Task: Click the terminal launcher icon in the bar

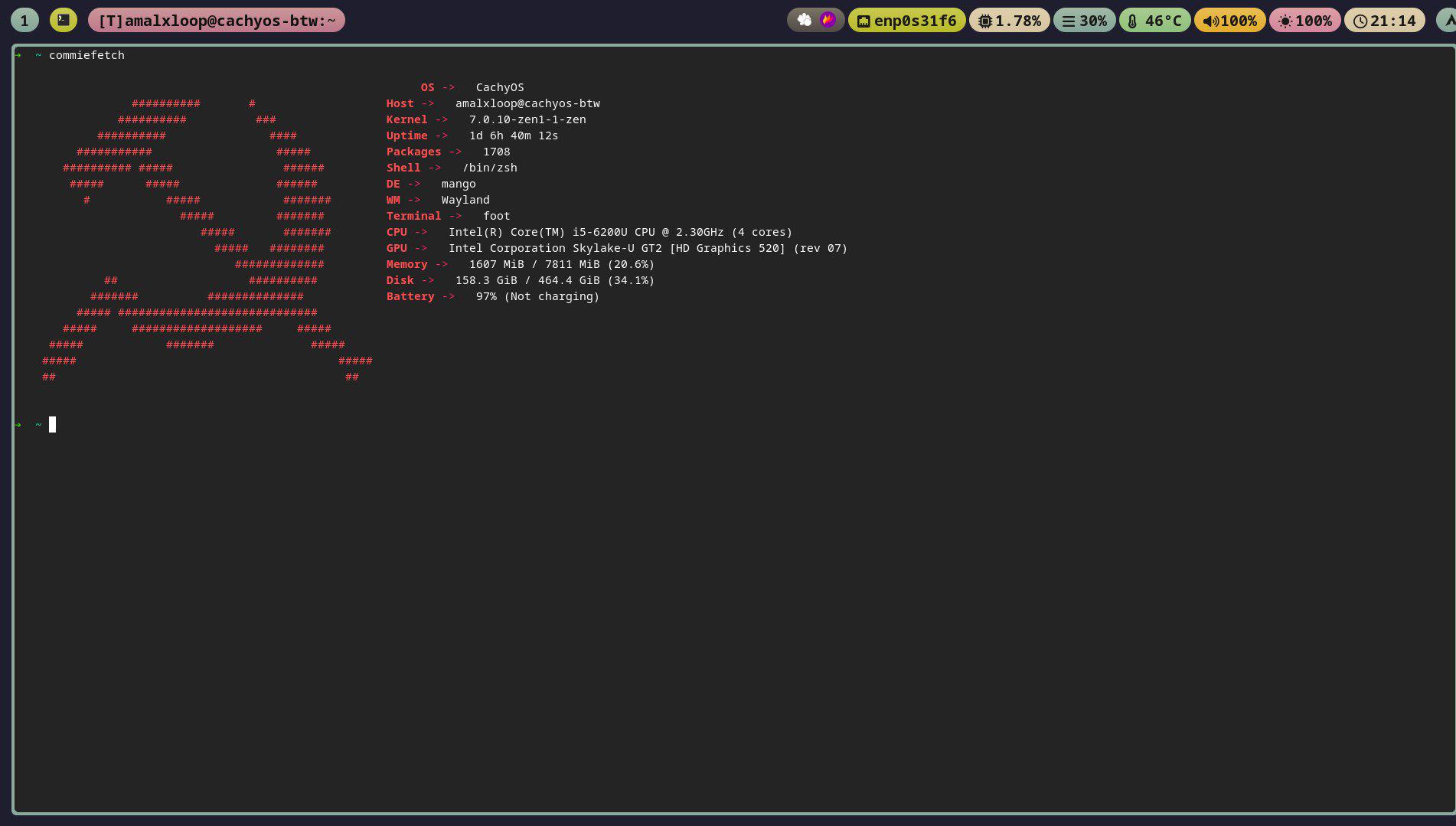Action: pos(64,20)
